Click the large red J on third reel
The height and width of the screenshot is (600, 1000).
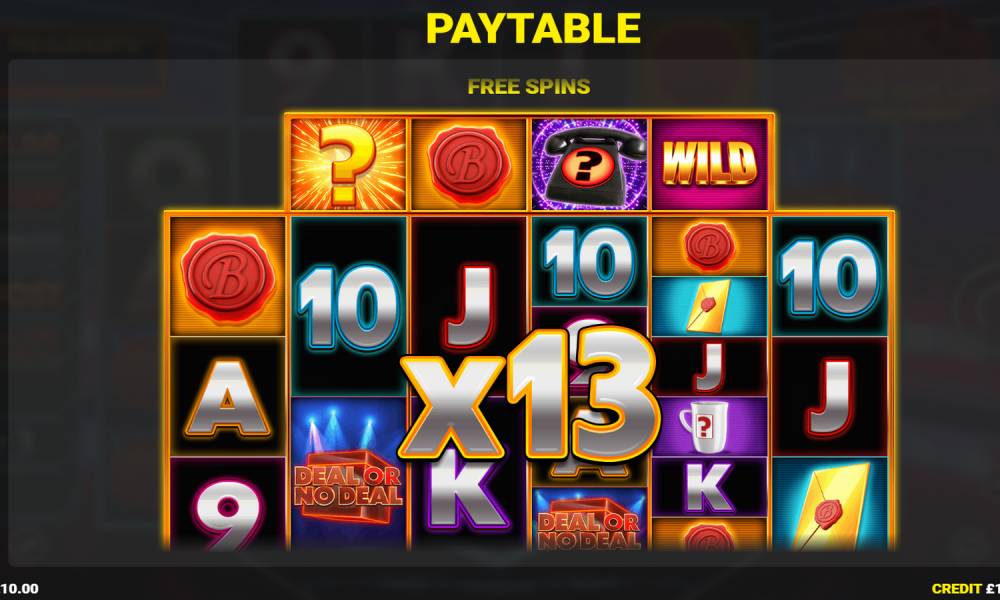tap(469, 307)
